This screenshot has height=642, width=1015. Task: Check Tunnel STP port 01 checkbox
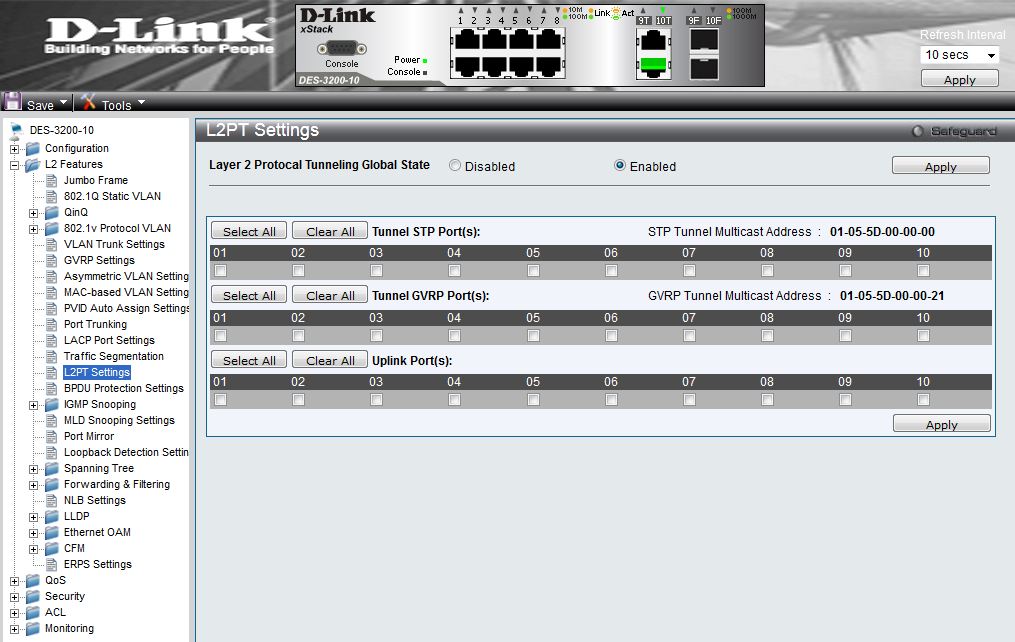pyautogui.click(x=221, y=271)
